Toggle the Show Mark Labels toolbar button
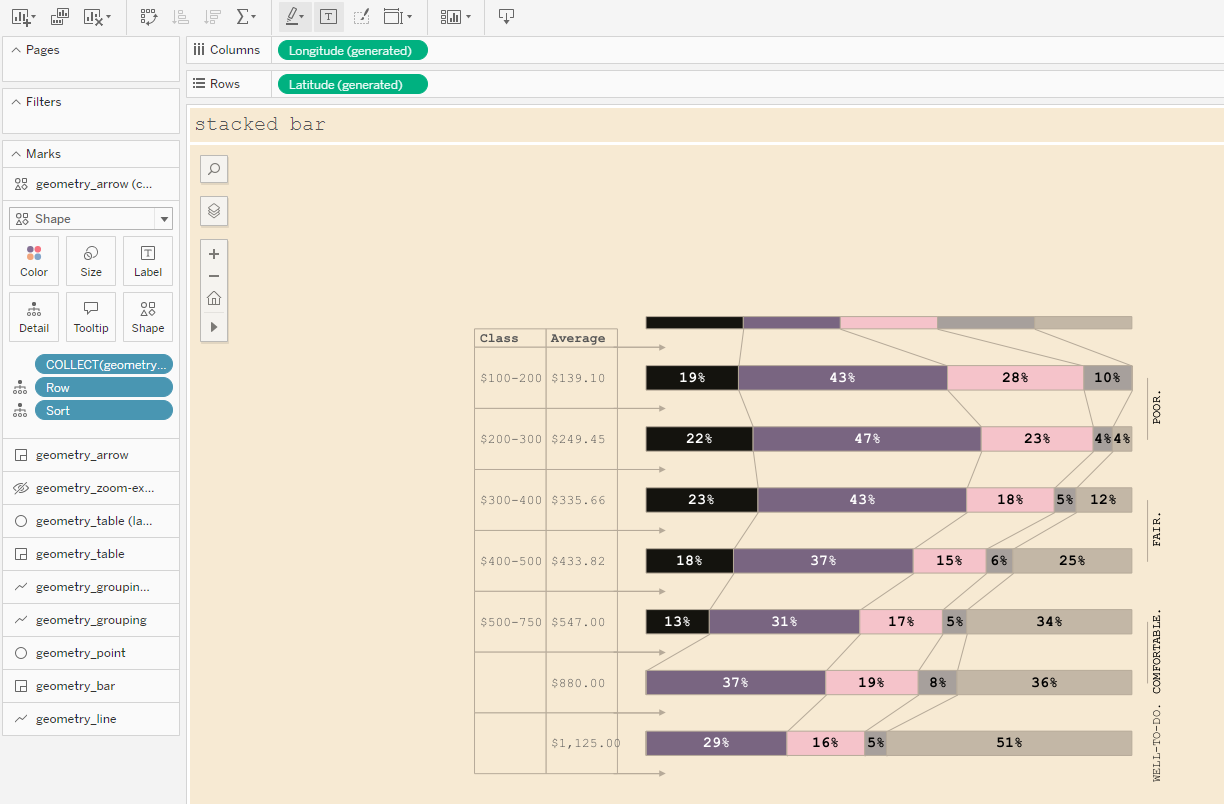 [x=328, y=16]
